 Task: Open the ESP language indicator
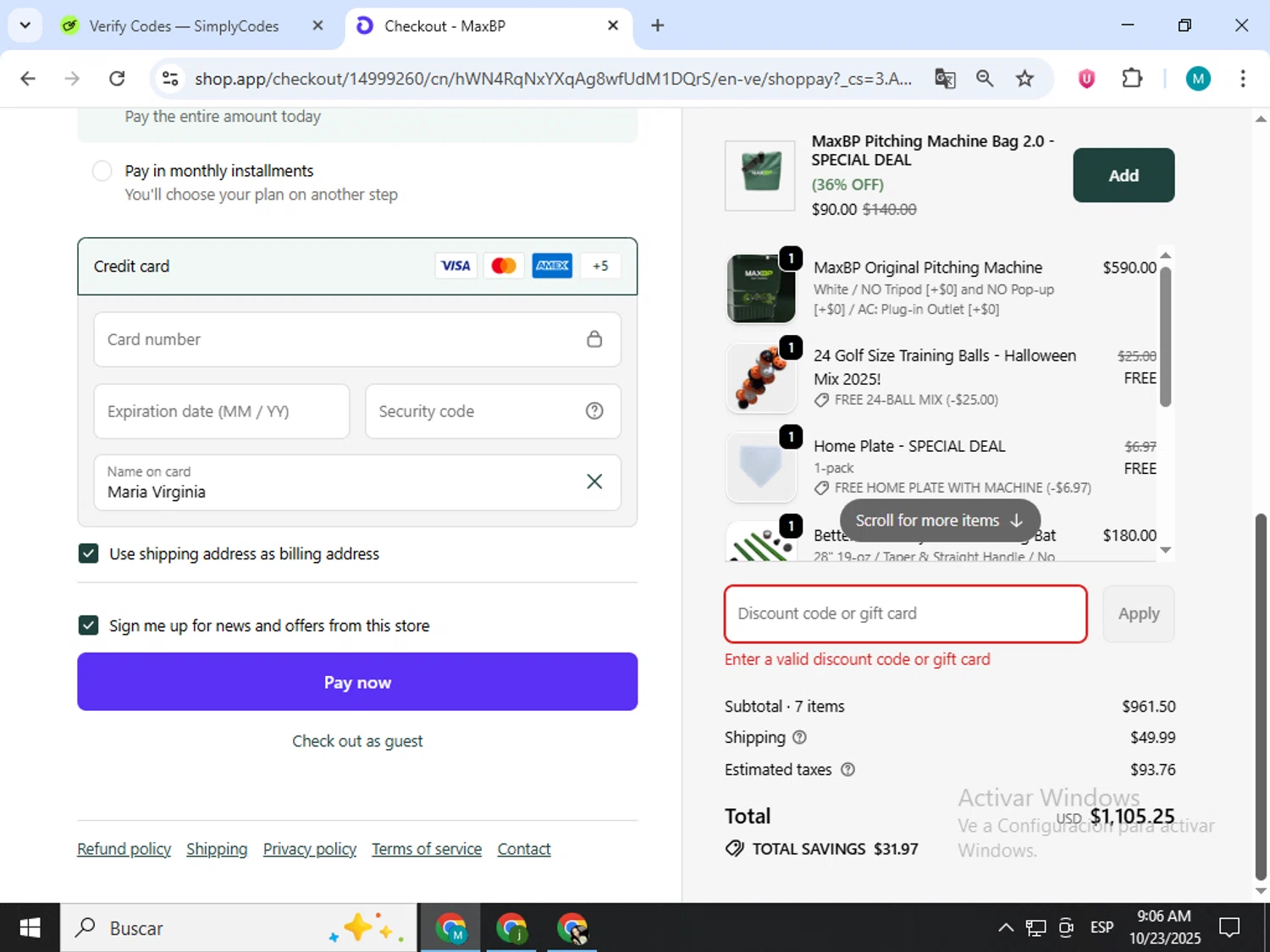coord(1102,928)
